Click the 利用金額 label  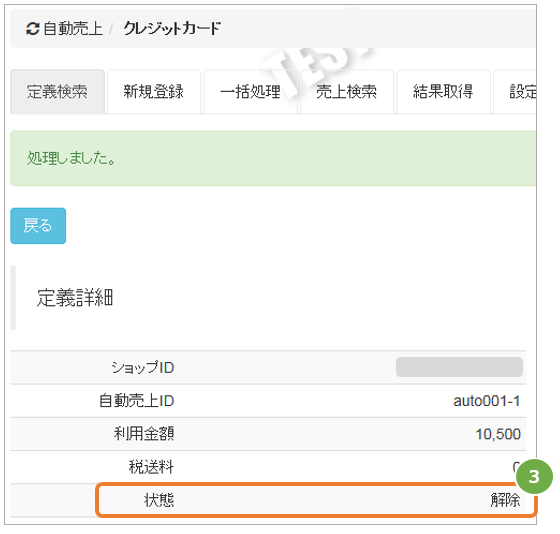coord(144,434)
